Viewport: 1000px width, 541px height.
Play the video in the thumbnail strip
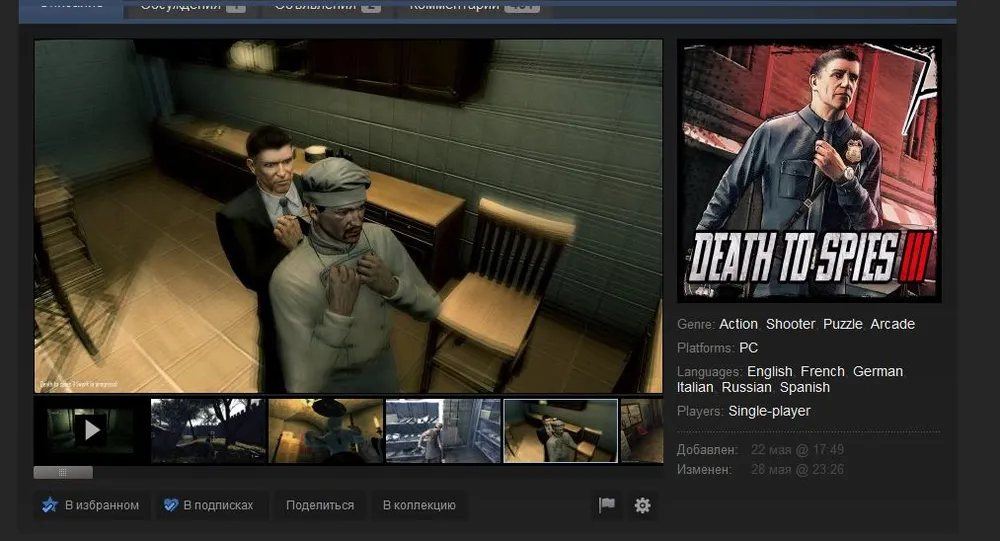pyautogui.click(x=91, y=430)
